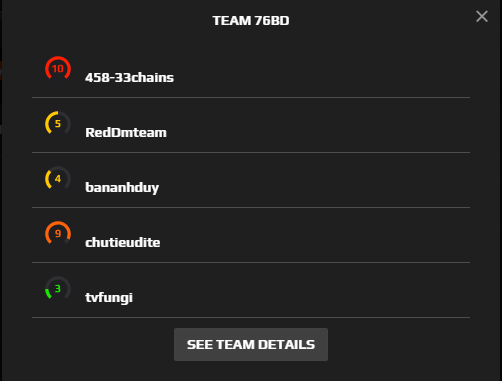Image resolution: width=502 pixels, height=381 pixels.
Task: Open the RedDmteam player name
Action: pyautogui.click(x=126, y=132)
